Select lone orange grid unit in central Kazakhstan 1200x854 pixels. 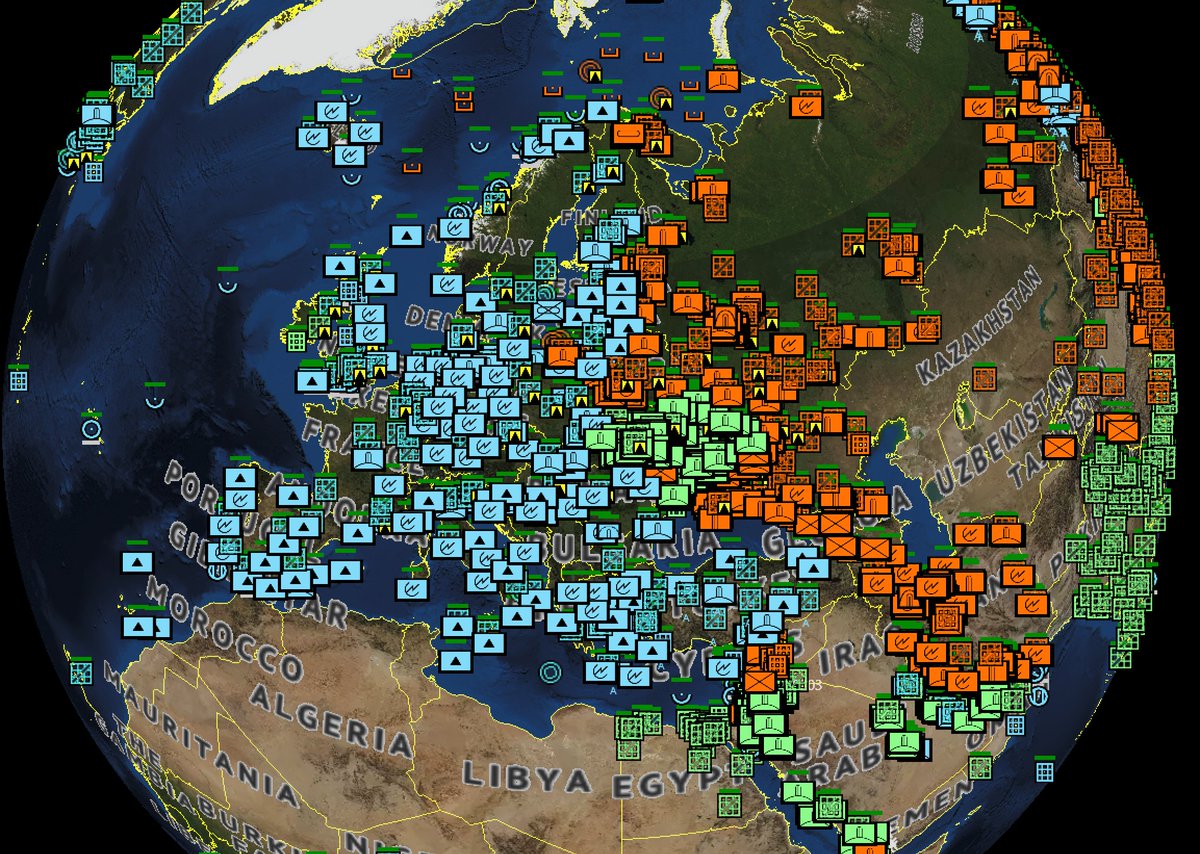click(x=984, y=378)
